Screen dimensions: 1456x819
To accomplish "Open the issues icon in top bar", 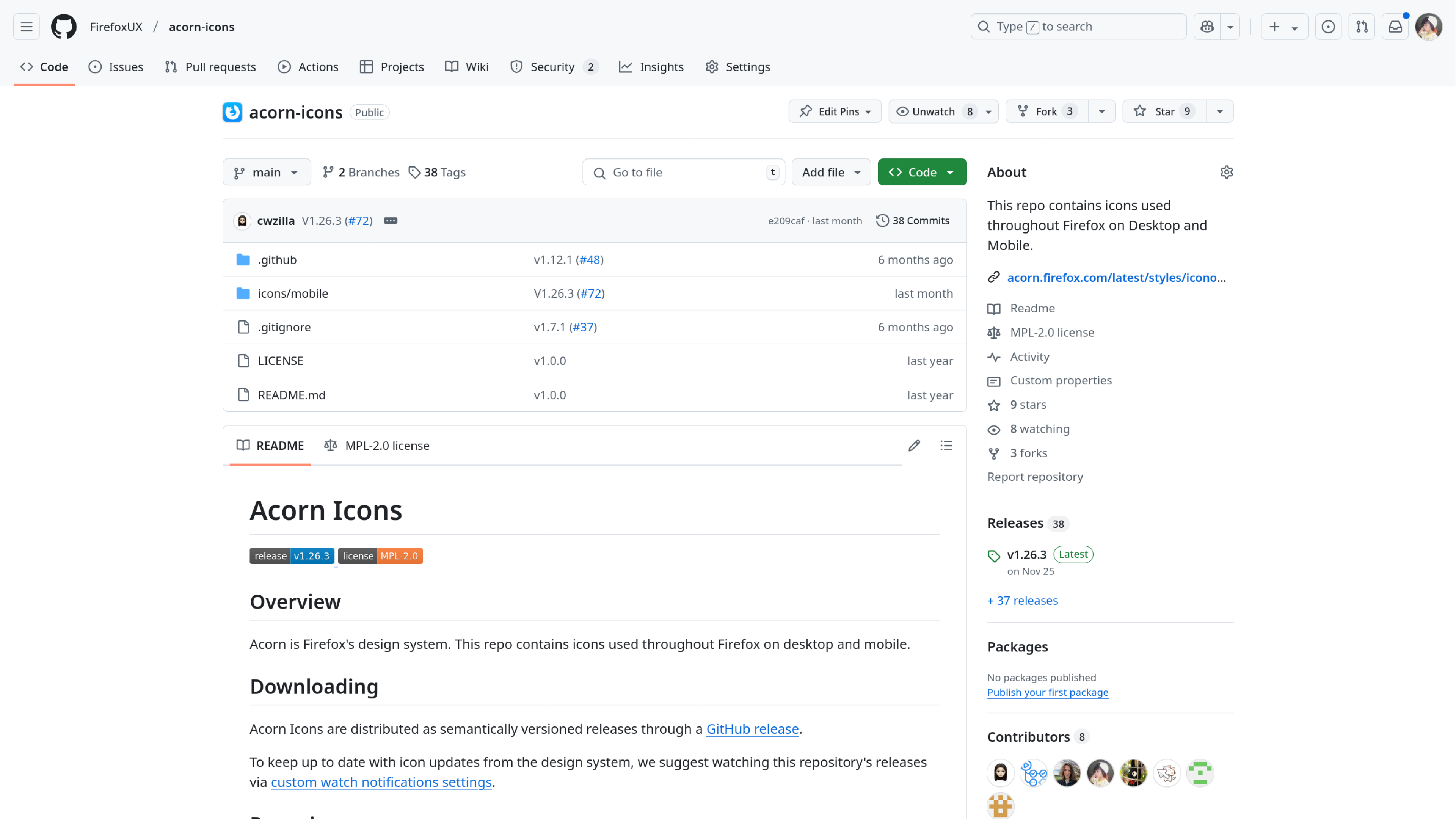I will (x=1328, y=27).
